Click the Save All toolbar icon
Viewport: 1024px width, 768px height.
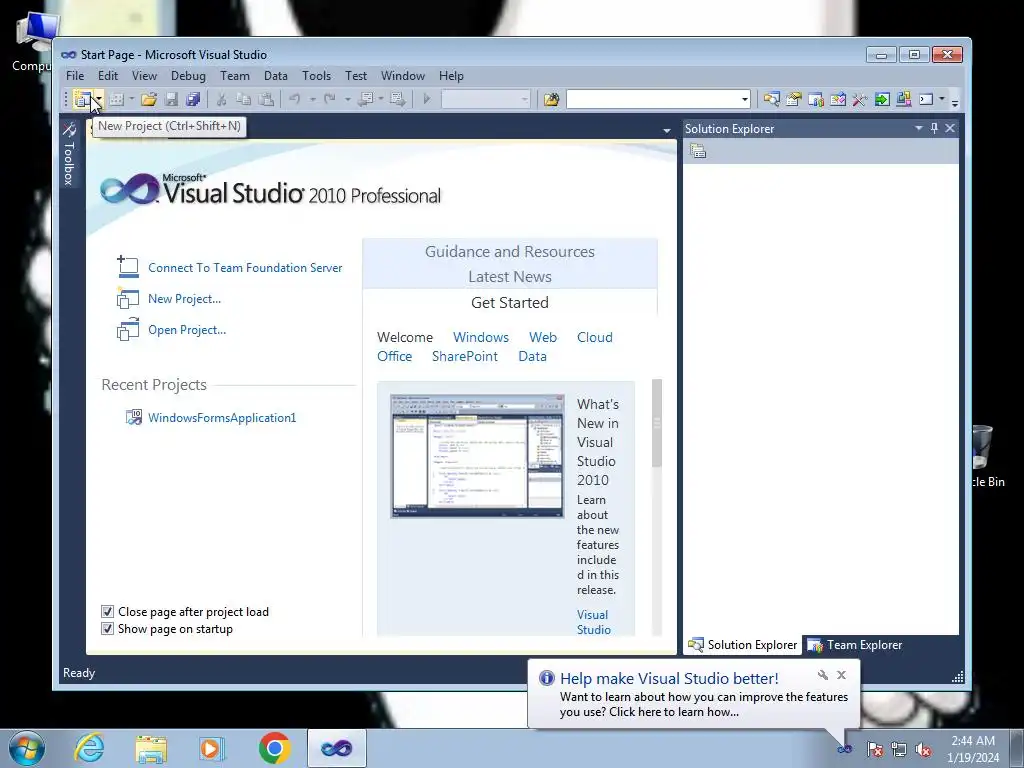[x=193, y=99]
